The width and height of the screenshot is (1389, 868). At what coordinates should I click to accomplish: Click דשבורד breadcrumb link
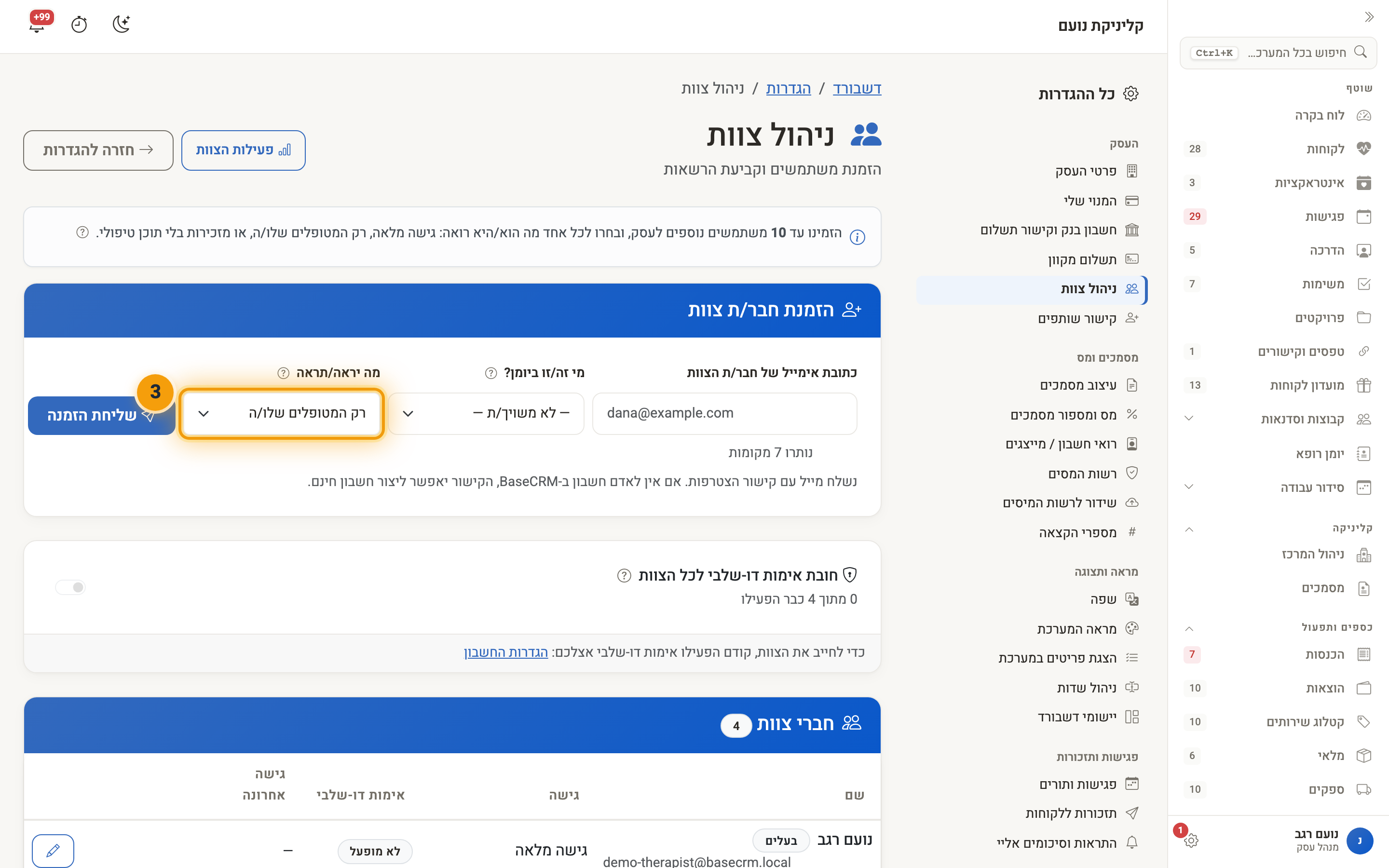tap(857, 88)
